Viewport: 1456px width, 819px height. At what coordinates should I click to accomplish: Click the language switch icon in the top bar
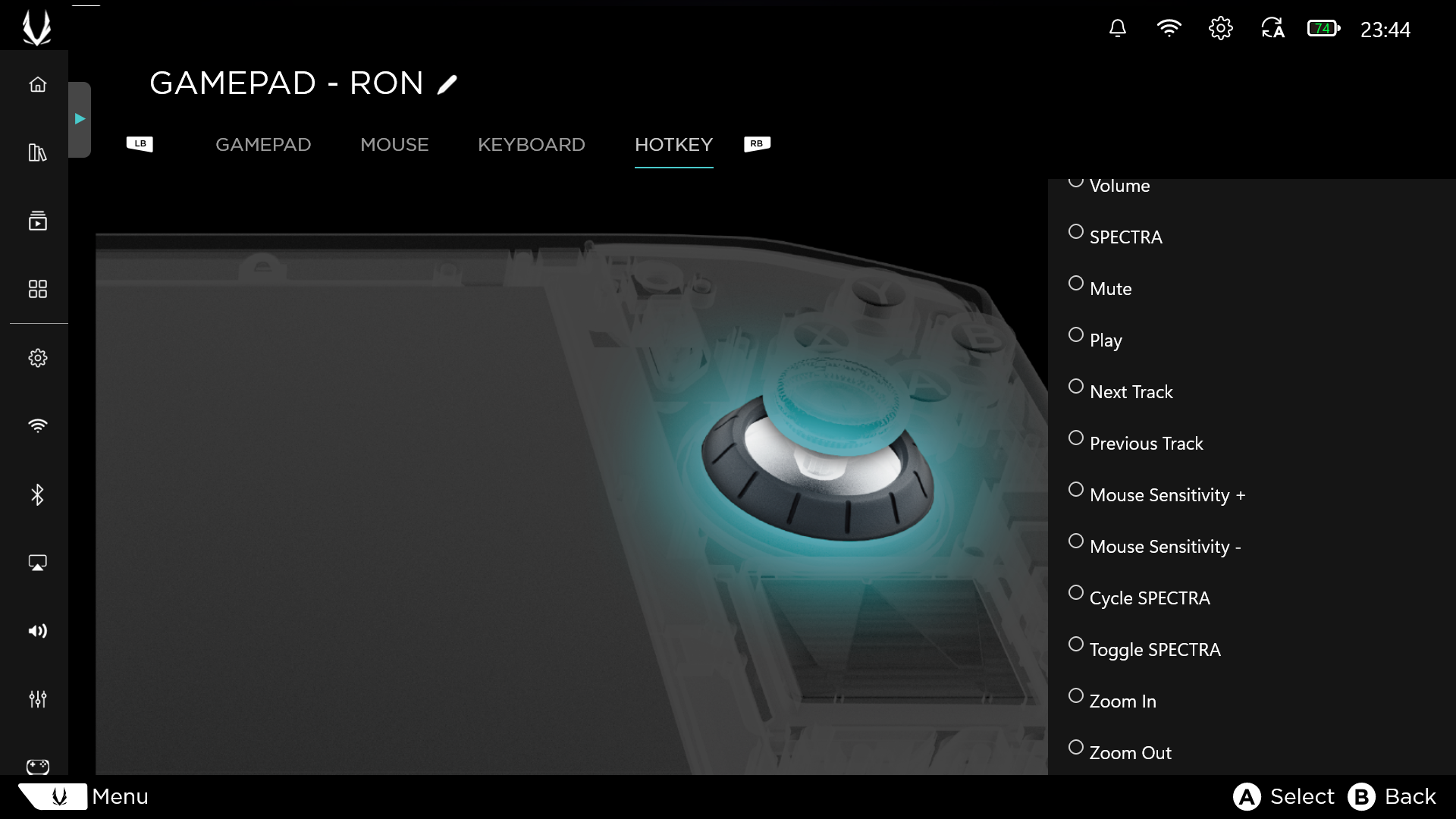coord(1272,29)
